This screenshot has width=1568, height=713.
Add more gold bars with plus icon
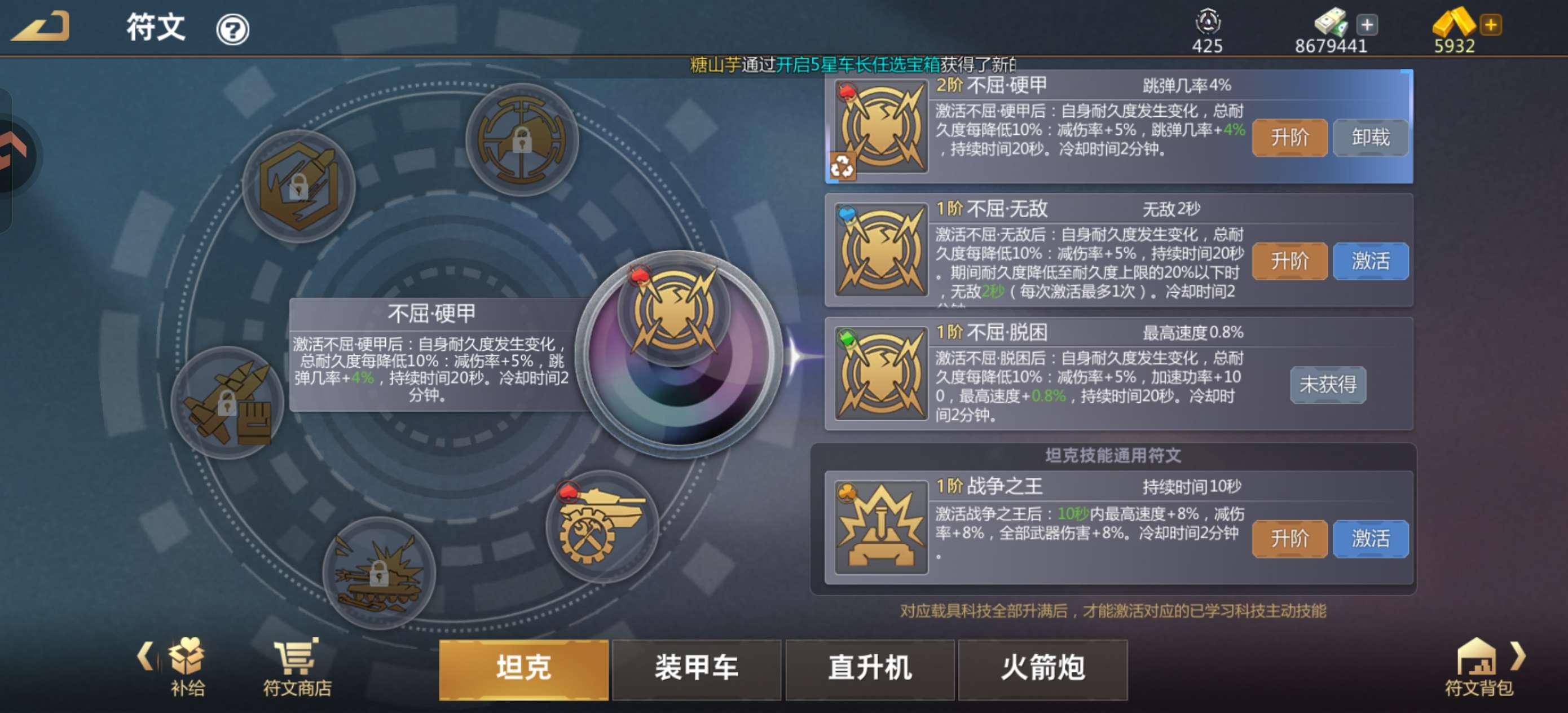tap(1491, 25)
